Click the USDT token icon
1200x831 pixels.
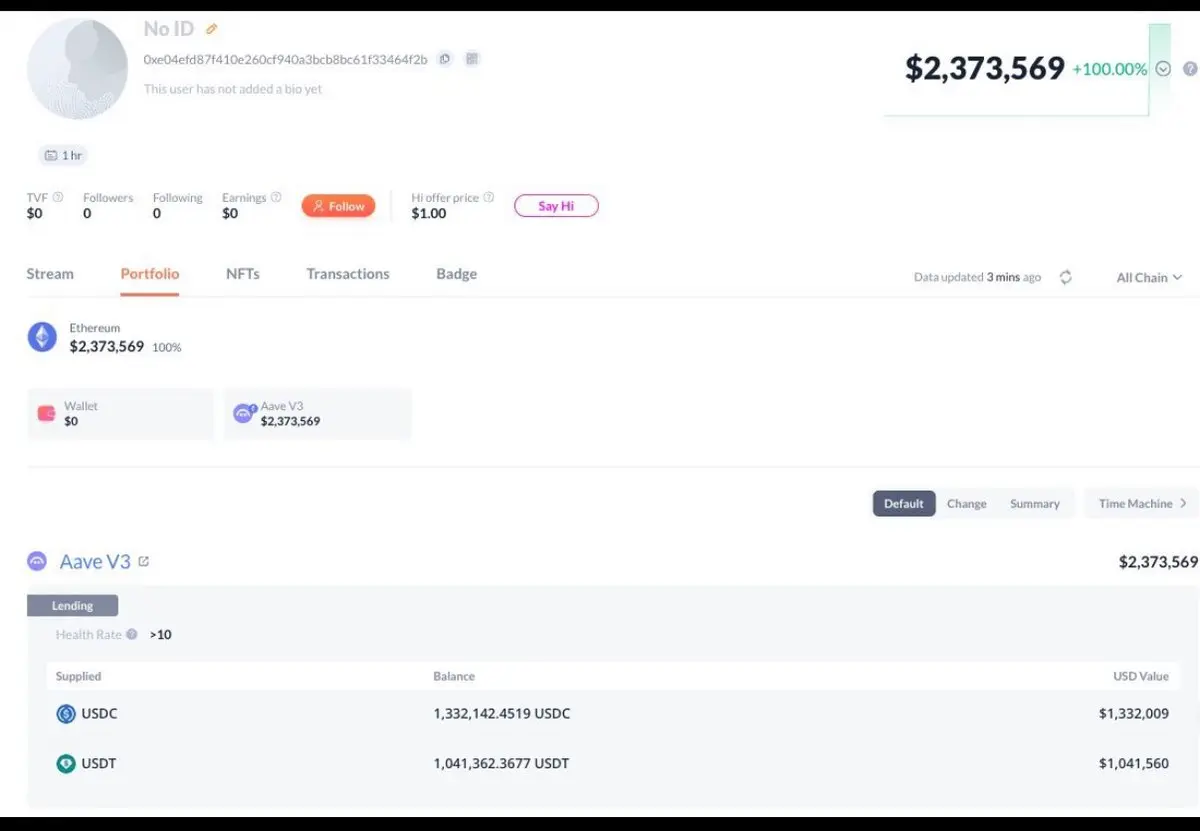[66, 764]
